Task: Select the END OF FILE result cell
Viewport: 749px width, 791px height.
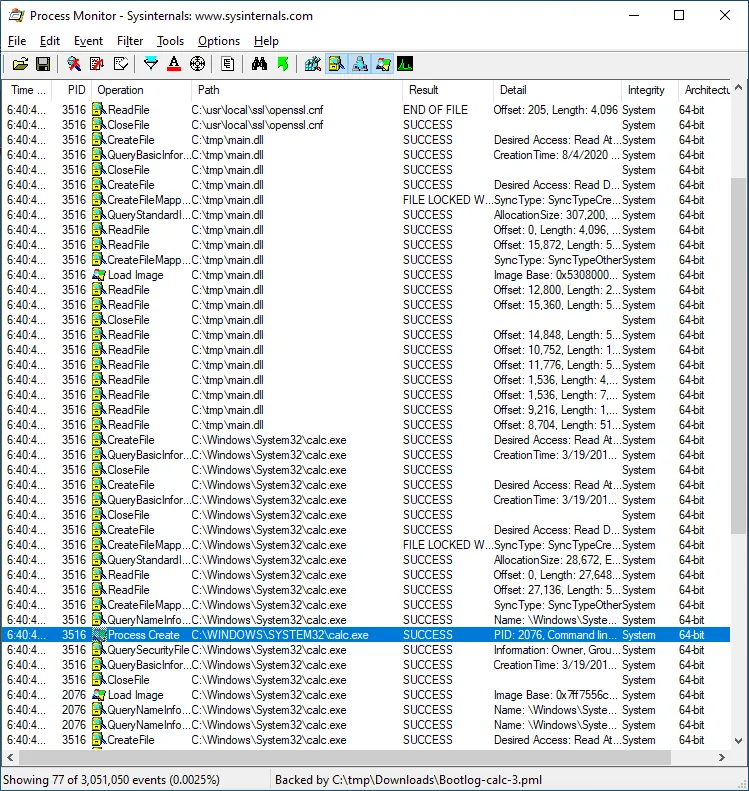Action: (436, 109)
